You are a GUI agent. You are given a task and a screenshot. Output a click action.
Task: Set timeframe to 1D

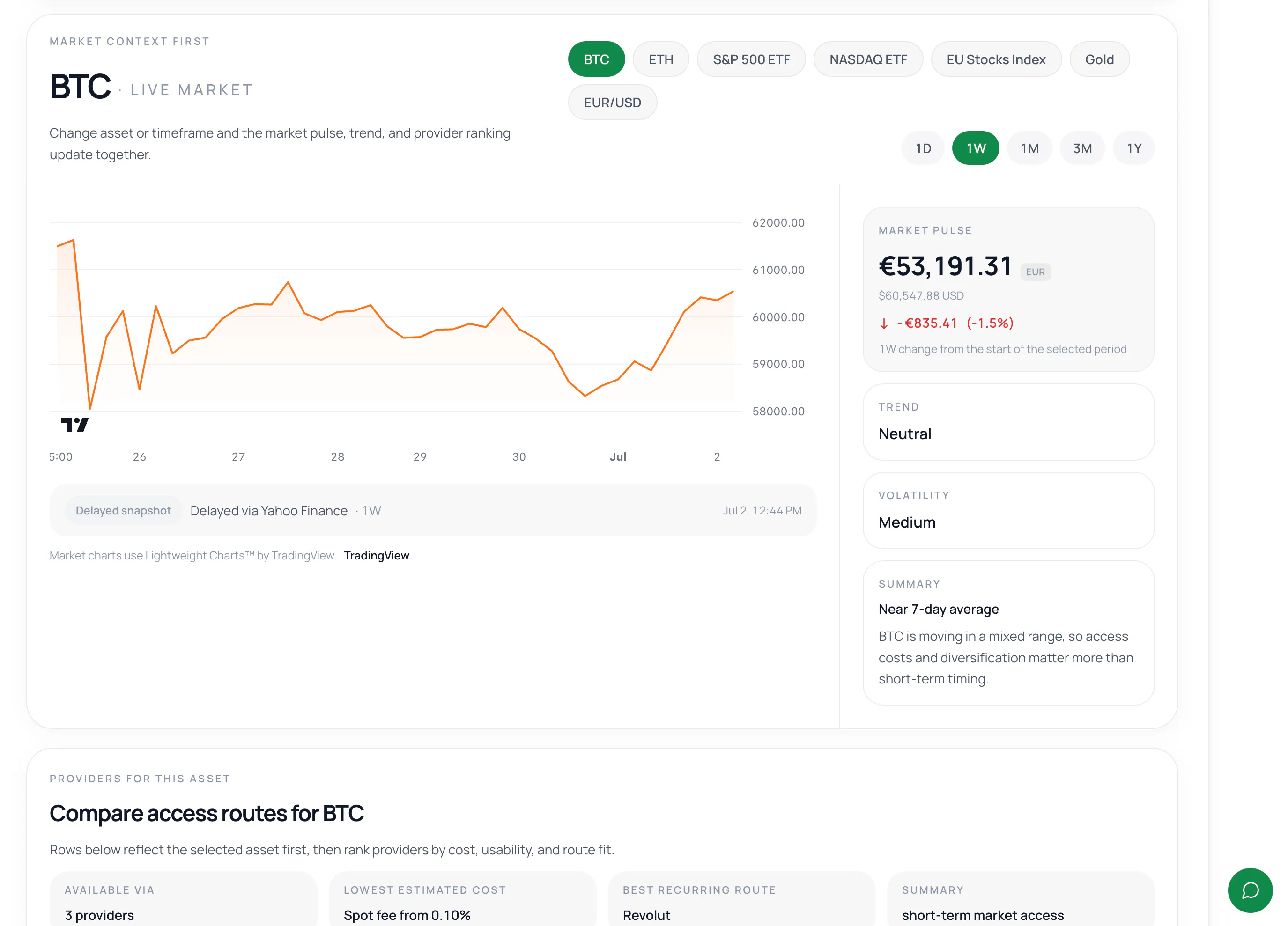coord(924,148)
